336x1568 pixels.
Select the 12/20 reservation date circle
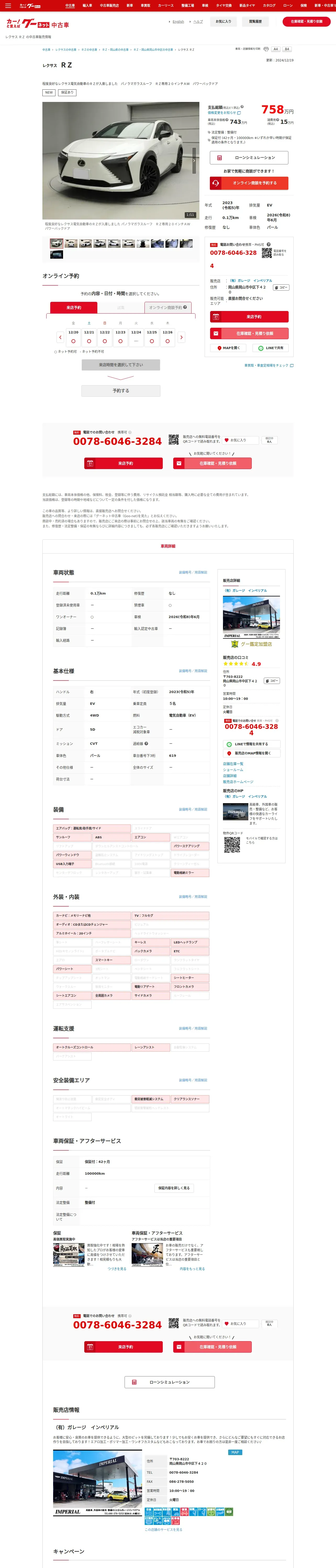pos(73,342)
